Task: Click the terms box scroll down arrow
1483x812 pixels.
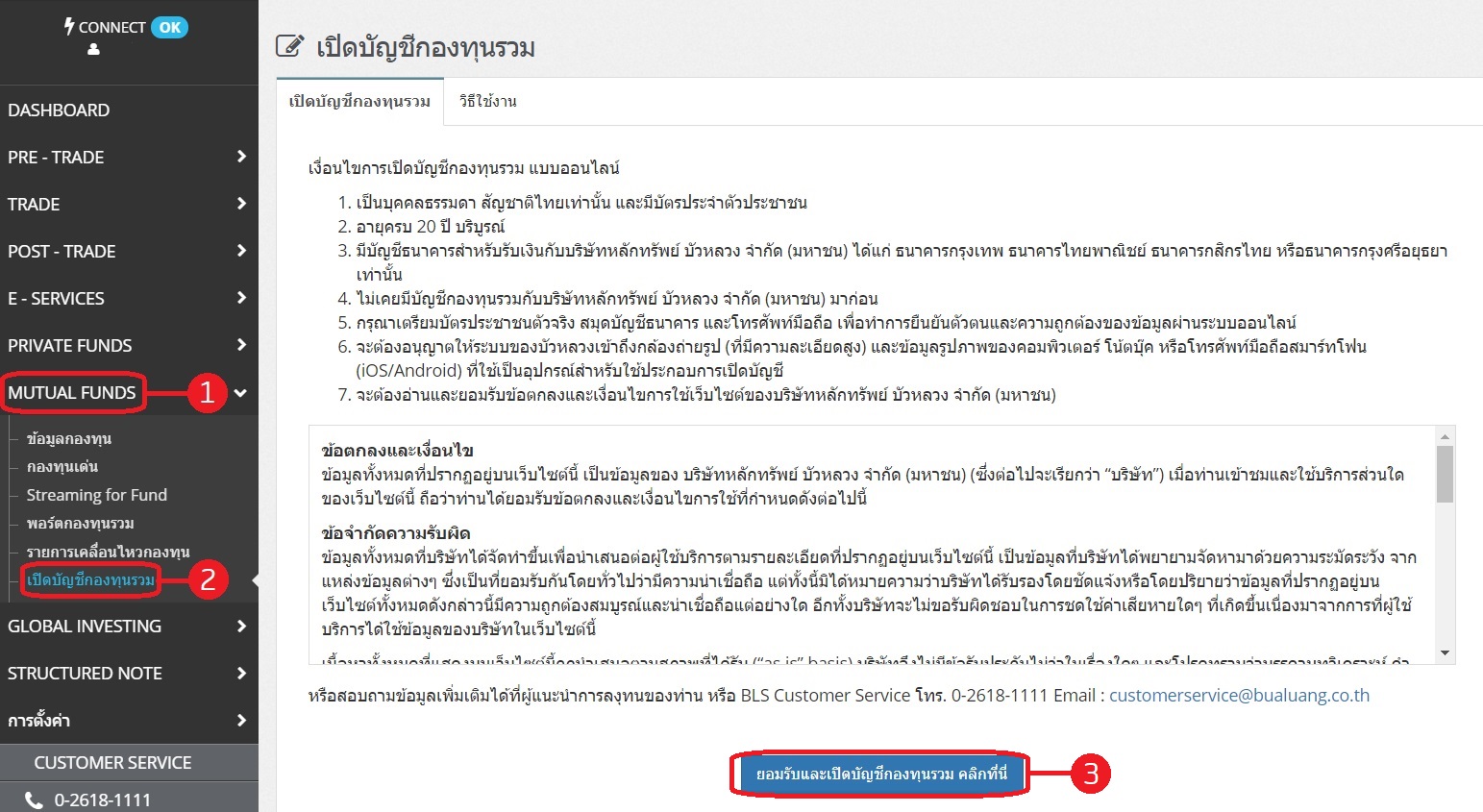Action: (1445, 653)
